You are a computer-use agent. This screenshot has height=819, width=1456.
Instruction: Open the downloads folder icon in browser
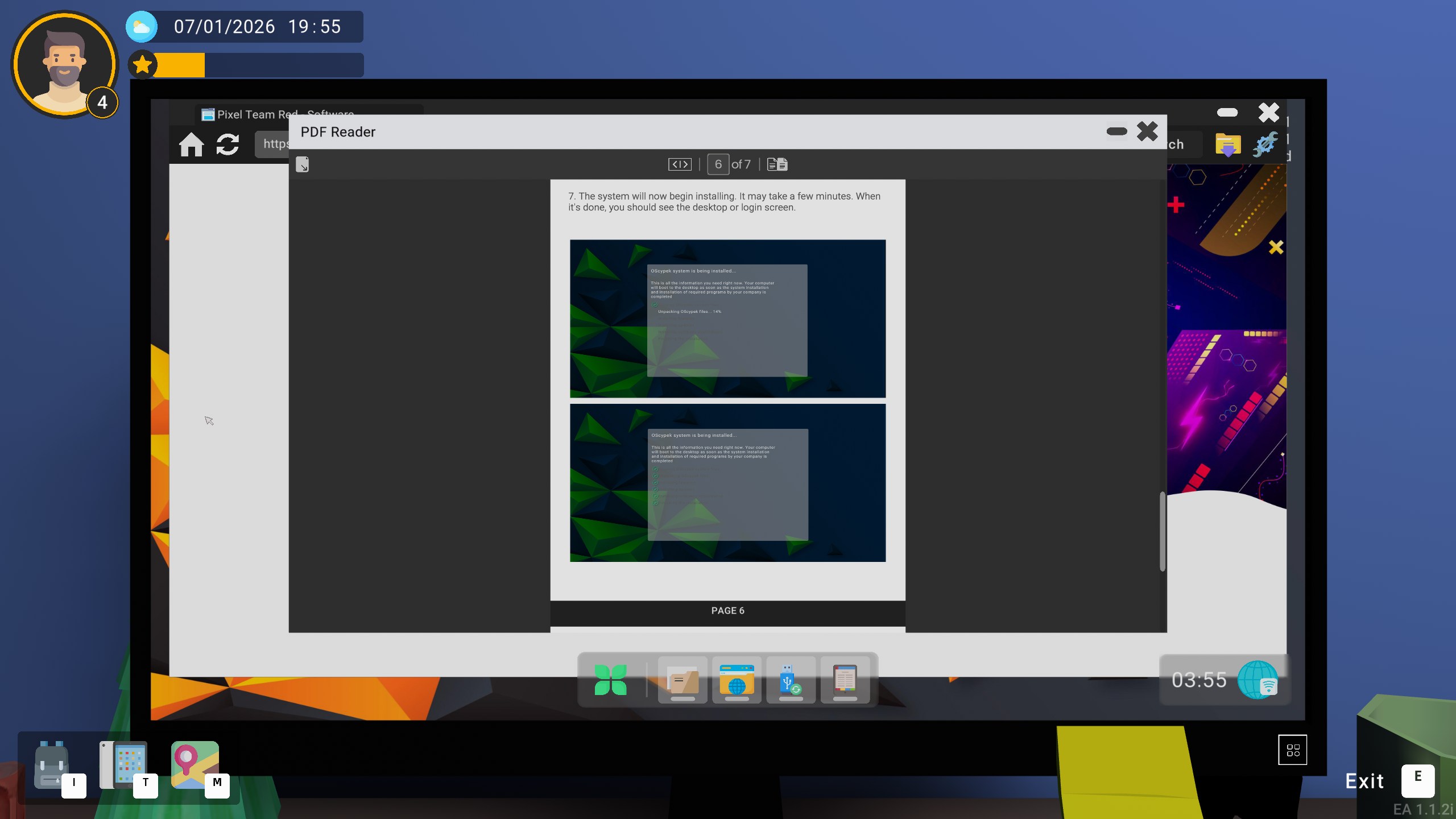click(1227, 145)
